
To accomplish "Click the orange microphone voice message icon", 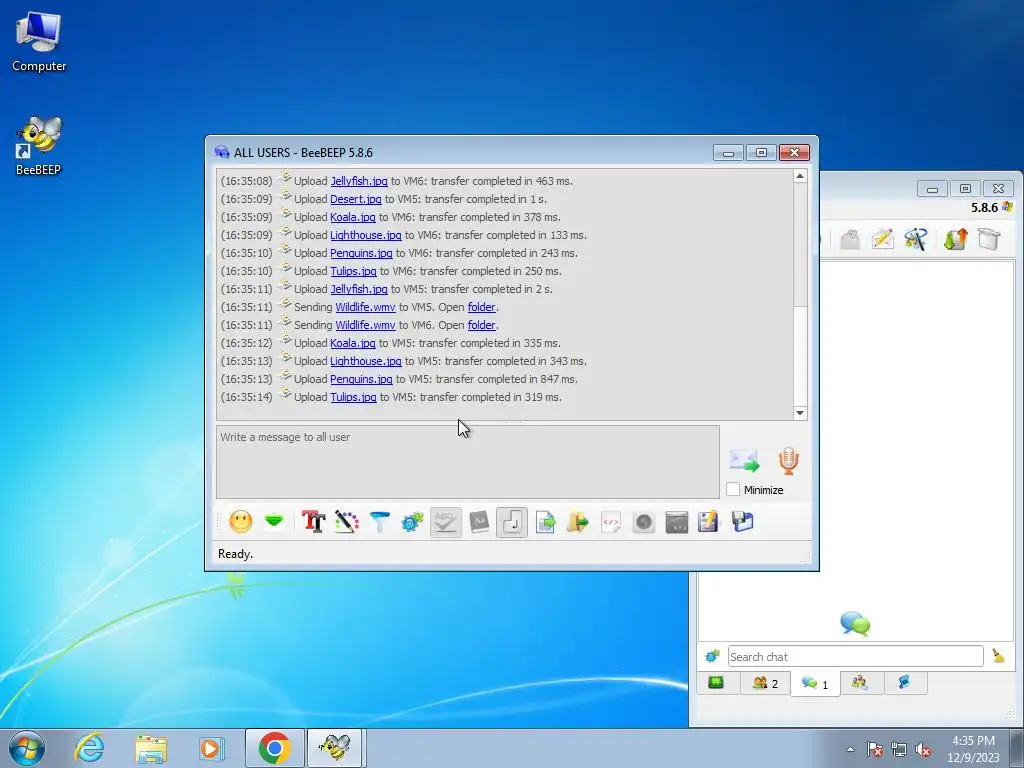I will (789, 460).
